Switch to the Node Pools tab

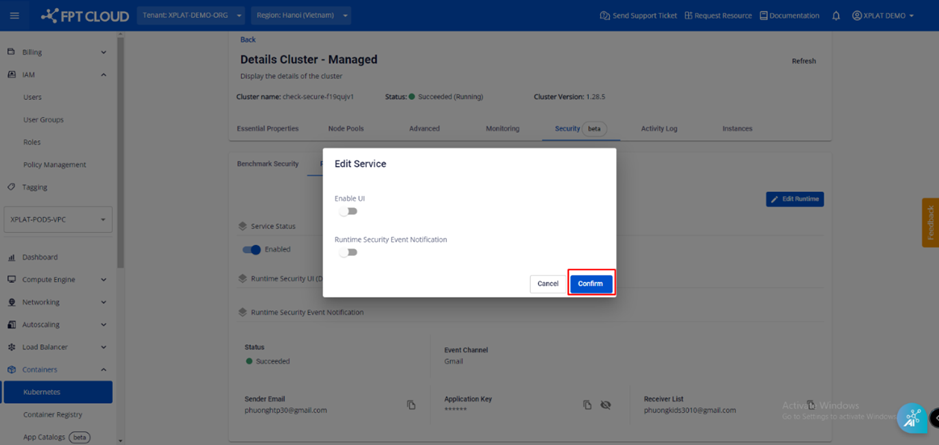point(346,129)
